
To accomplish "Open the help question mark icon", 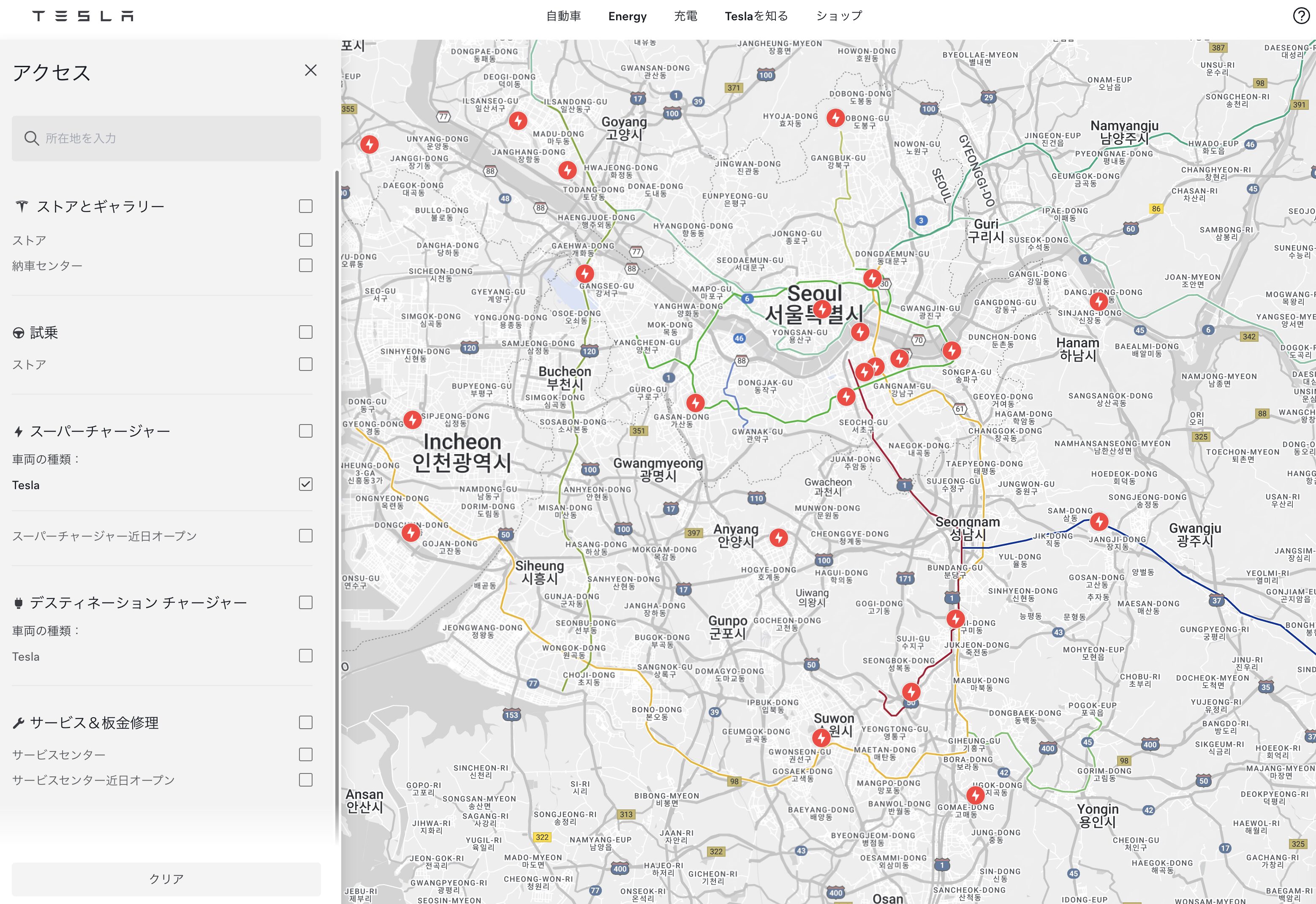I will click(x=1301, y=16).
